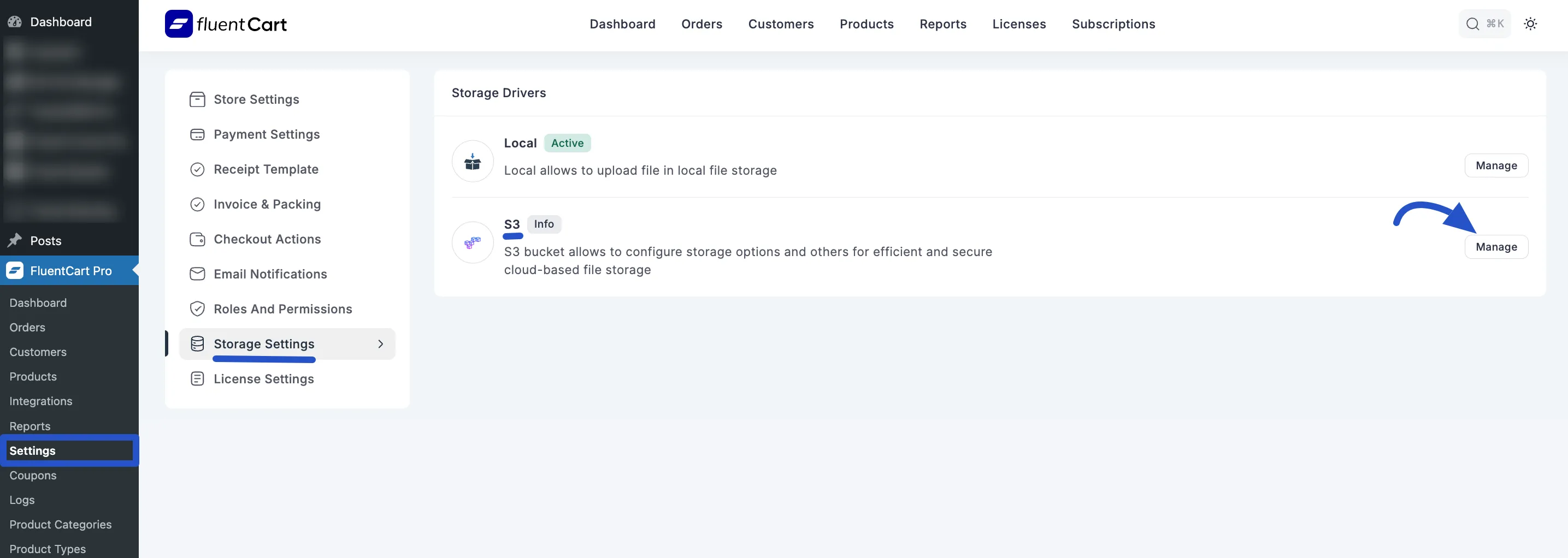
Task: Click the Storage Settings database icon
Action: [x=197, y=343]
